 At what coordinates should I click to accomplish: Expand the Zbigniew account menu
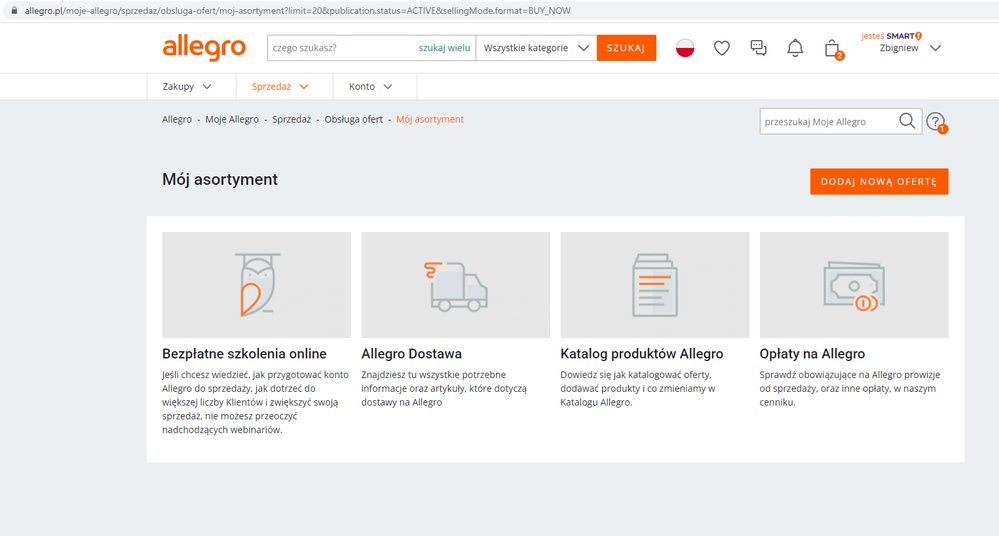(x=910, y=48)
